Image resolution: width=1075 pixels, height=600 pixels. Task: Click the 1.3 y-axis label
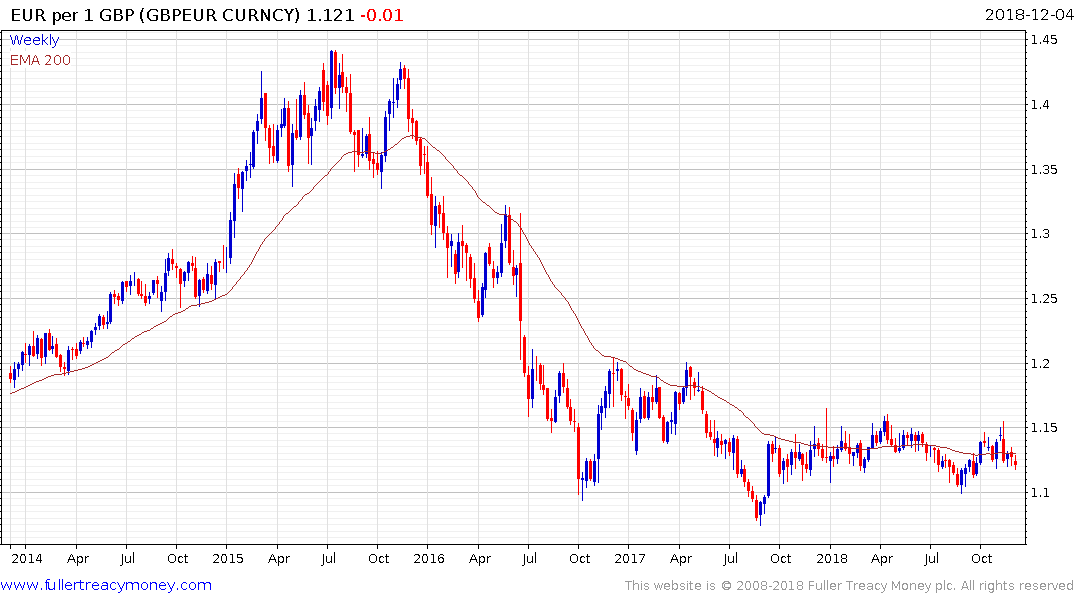[x=1040, y=234]
